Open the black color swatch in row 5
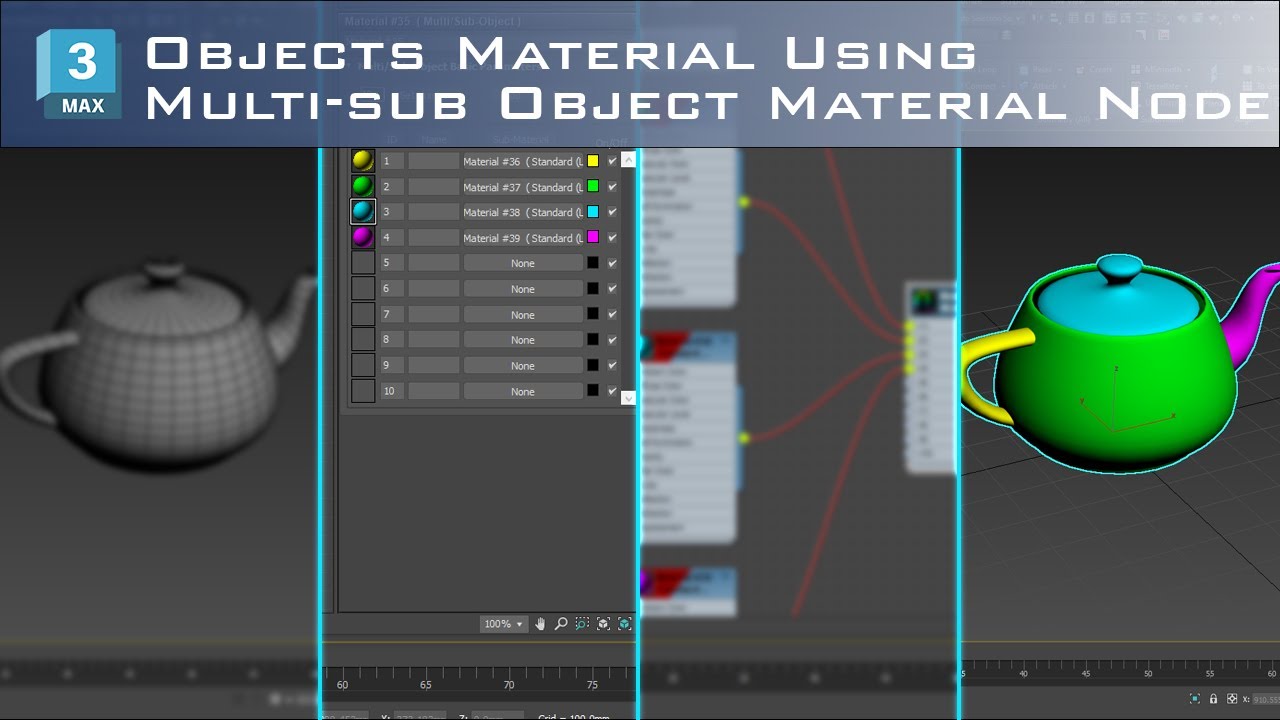1280x720 pixels. pos(593,263)
